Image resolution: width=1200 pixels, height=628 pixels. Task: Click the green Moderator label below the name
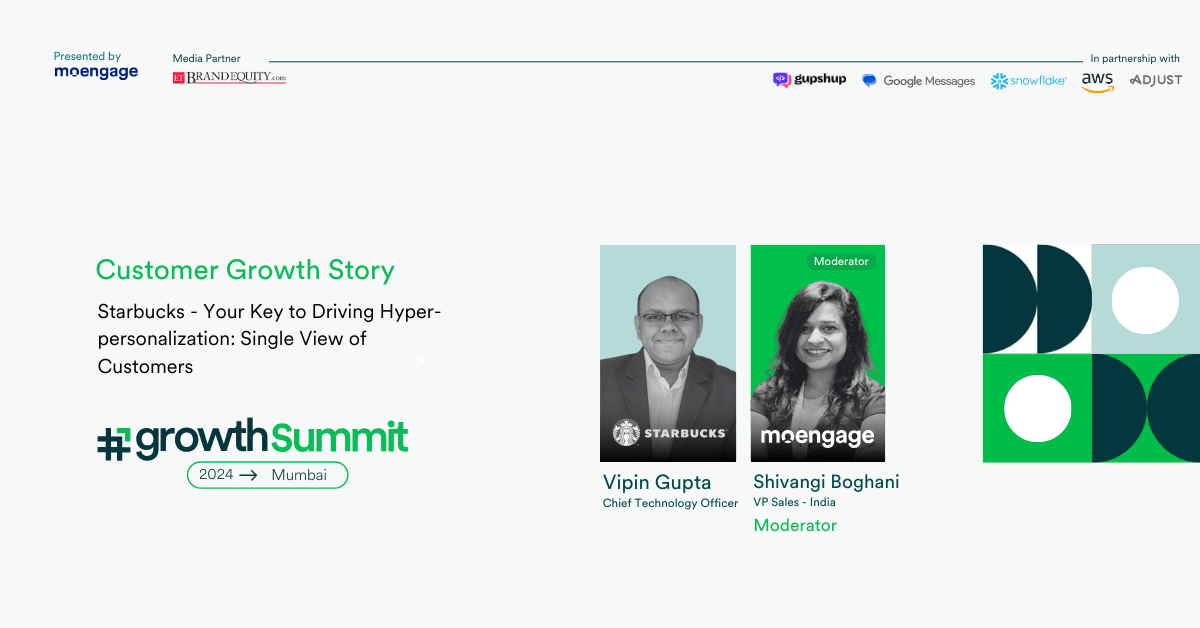795,525
